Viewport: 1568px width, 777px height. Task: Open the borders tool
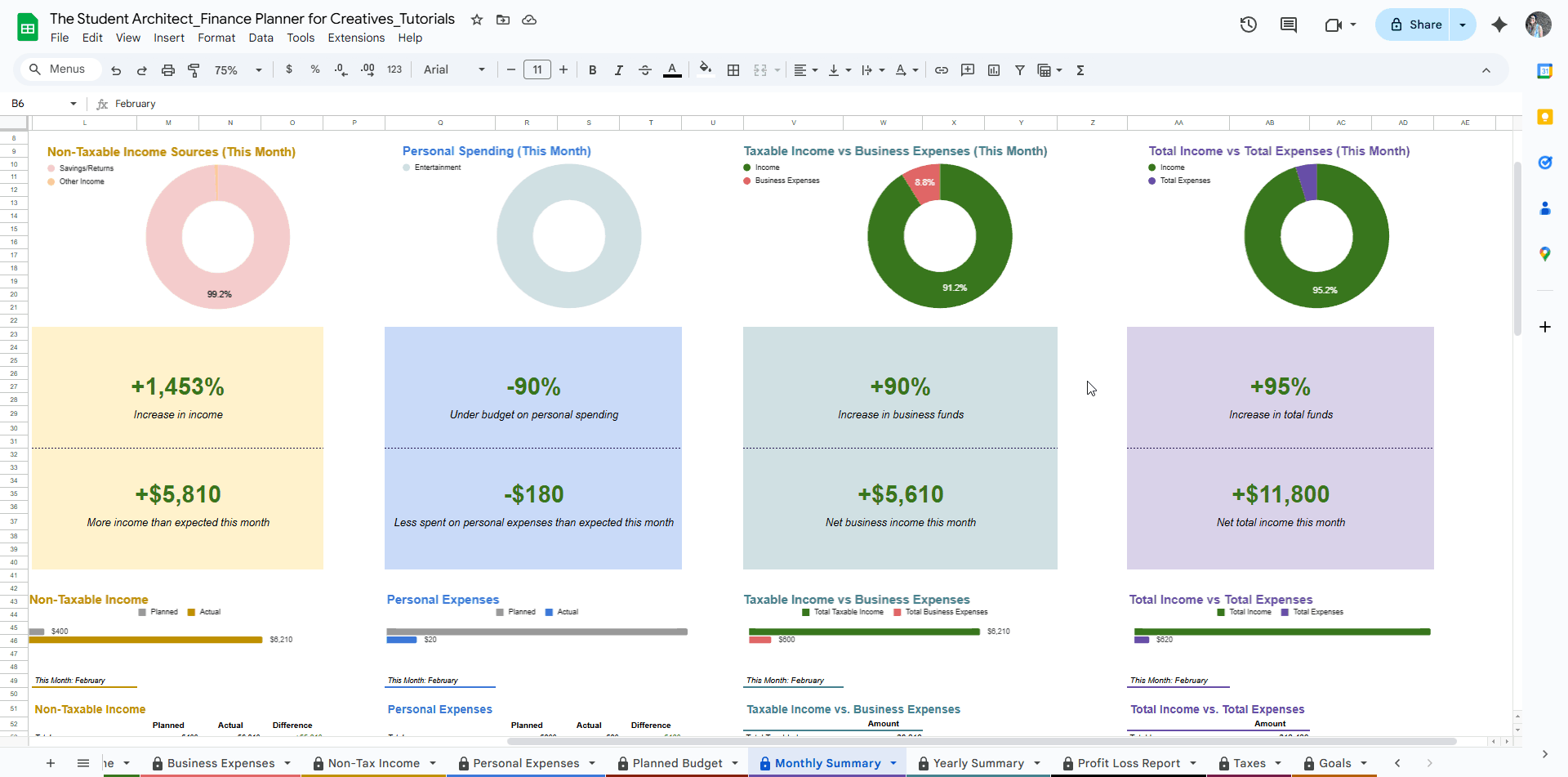733,70
